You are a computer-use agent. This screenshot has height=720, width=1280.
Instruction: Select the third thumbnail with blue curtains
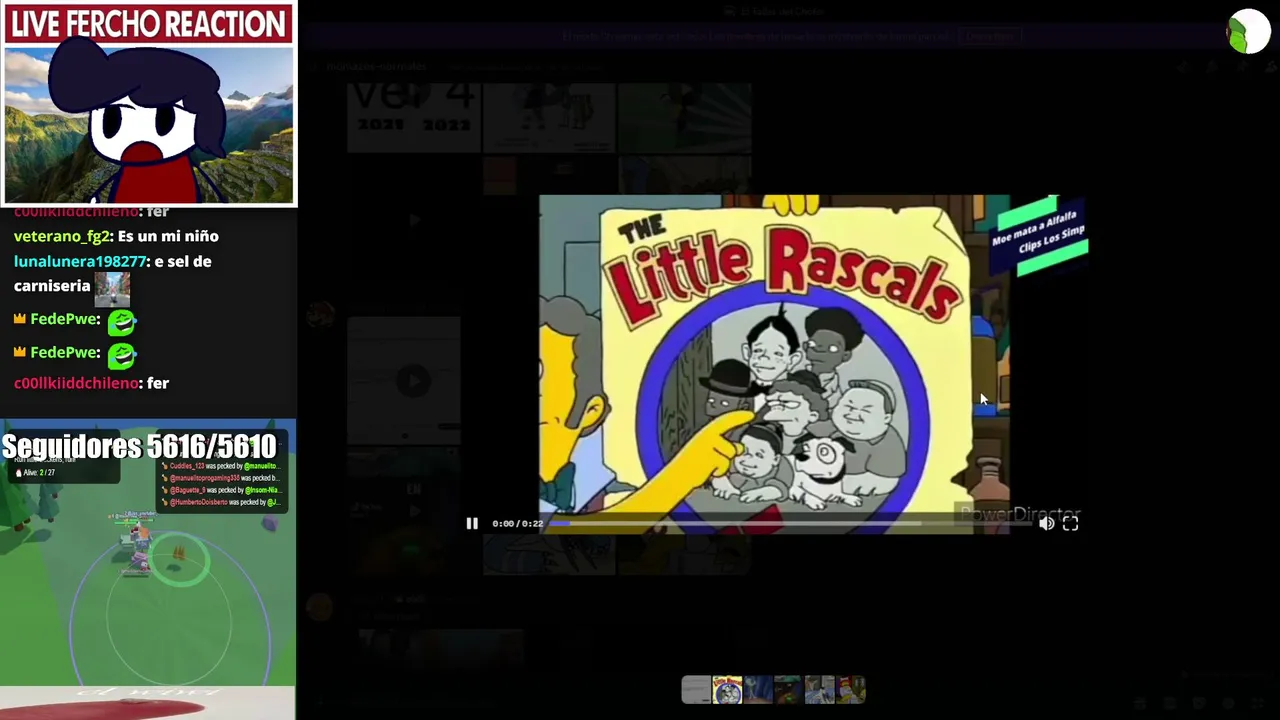point(757,690)
